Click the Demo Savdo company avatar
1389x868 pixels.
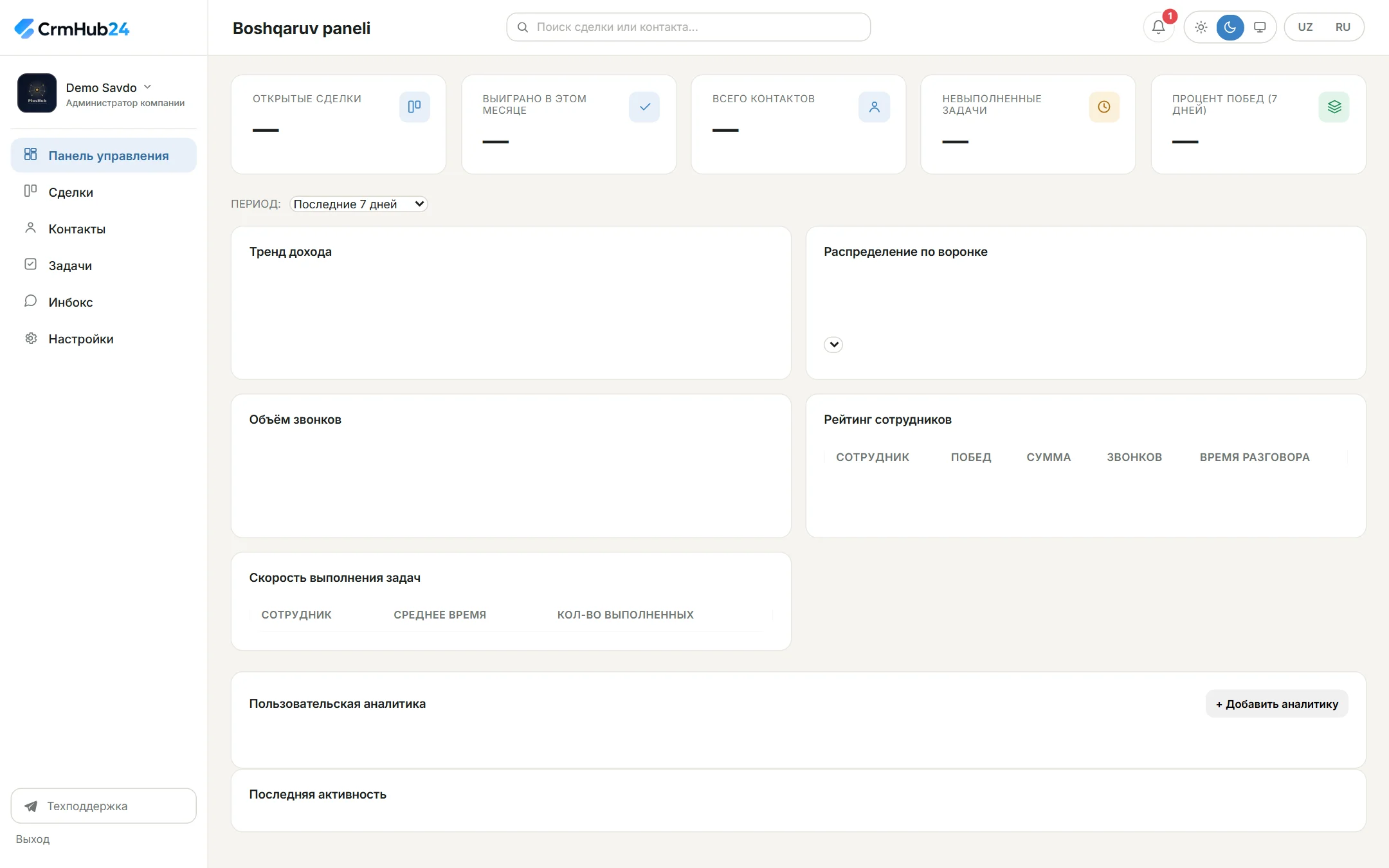[37, 93]
